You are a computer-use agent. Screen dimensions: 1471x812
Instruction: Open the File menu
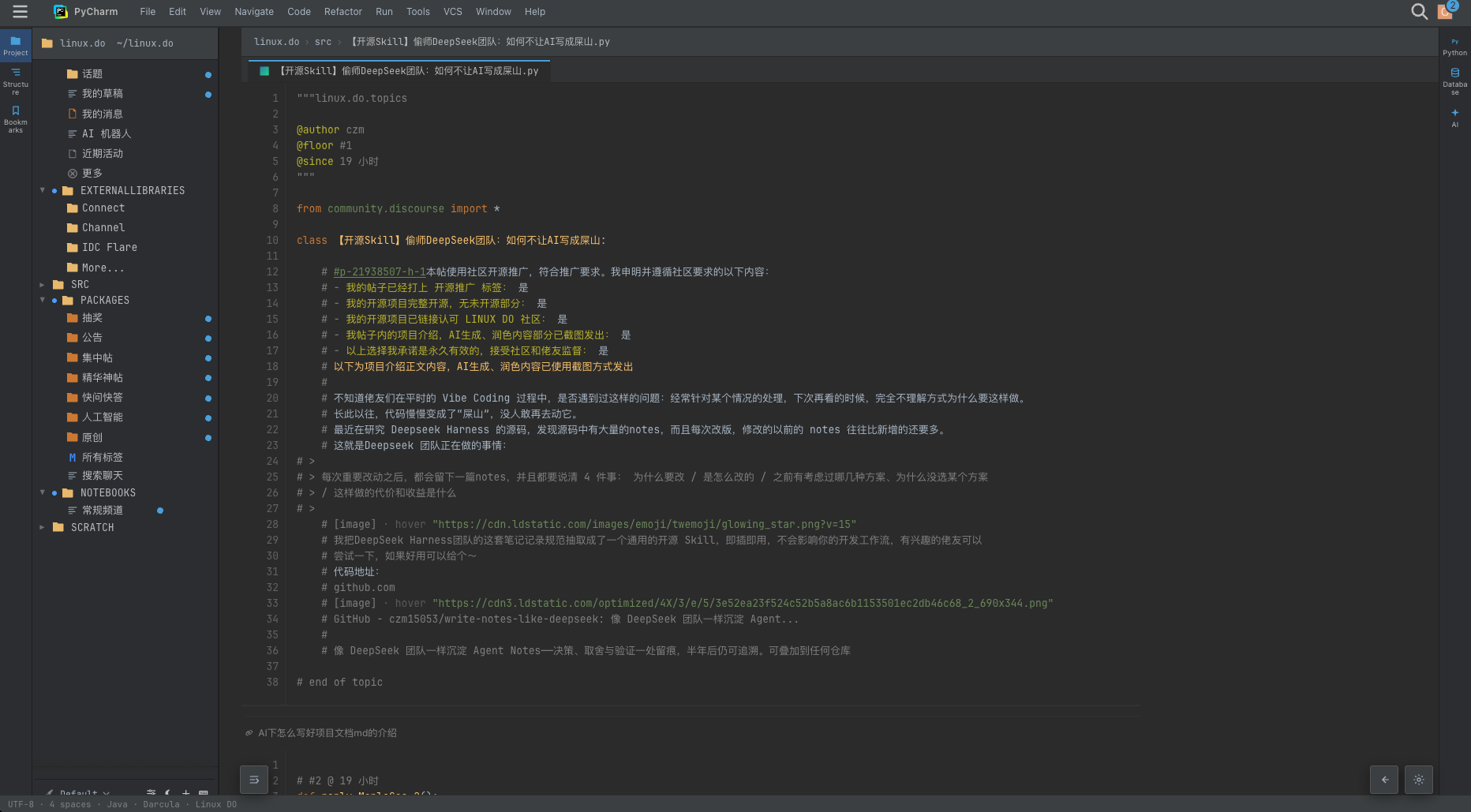pyautogui.click(x=148, y=12)
